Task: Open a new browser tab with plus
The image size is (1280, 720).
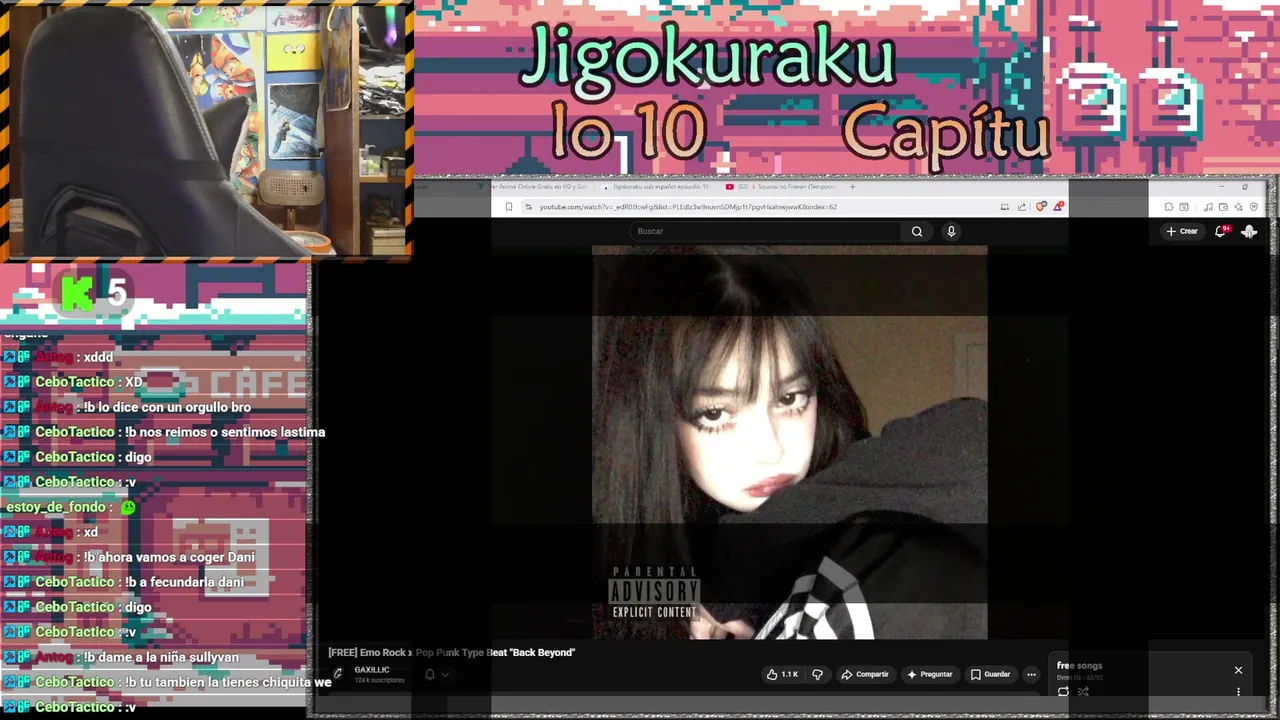Action: tap(853, 186)
